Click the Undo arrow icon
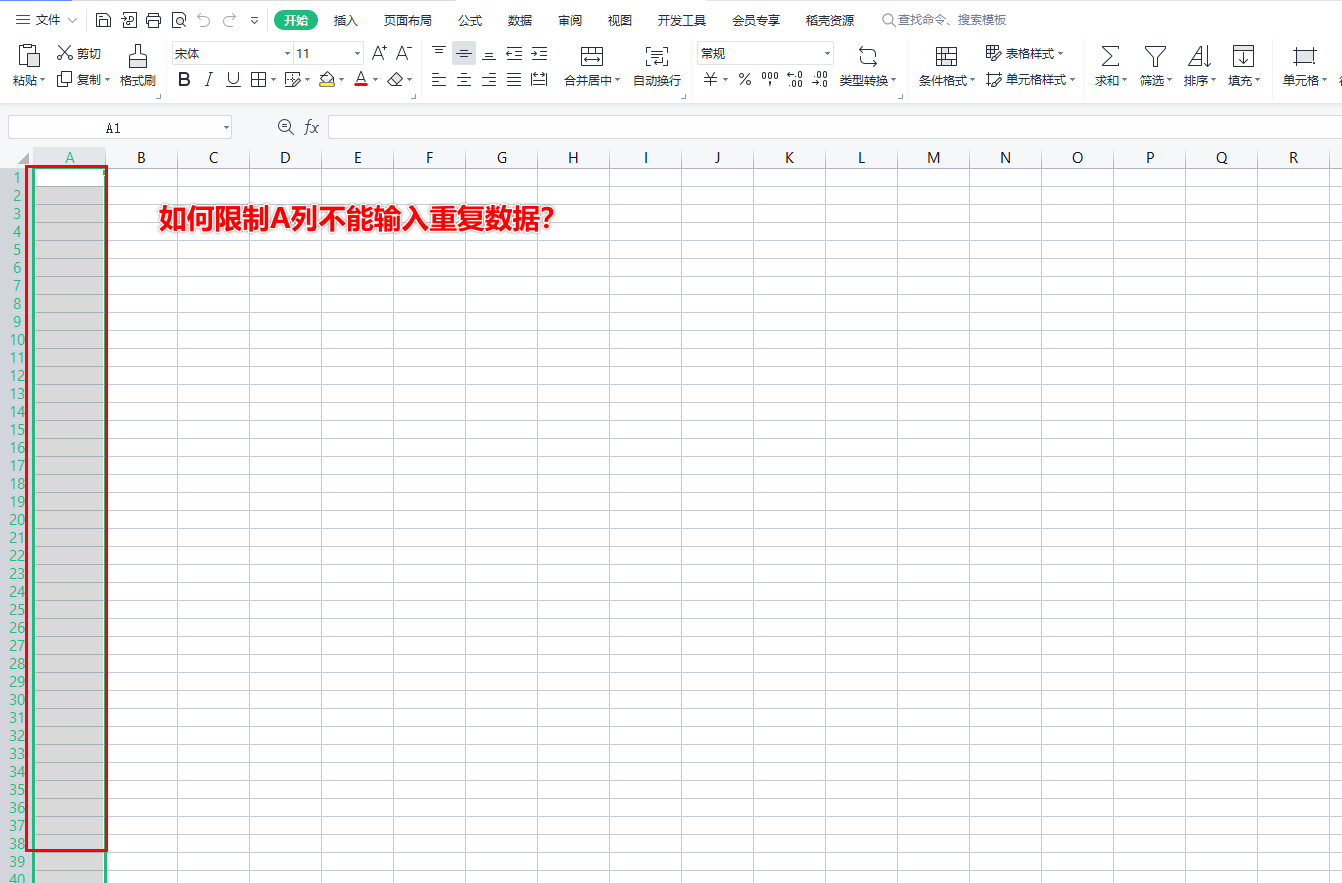Image resolution: width=1342 pixels, height=883 pixels. pos(204,20)
